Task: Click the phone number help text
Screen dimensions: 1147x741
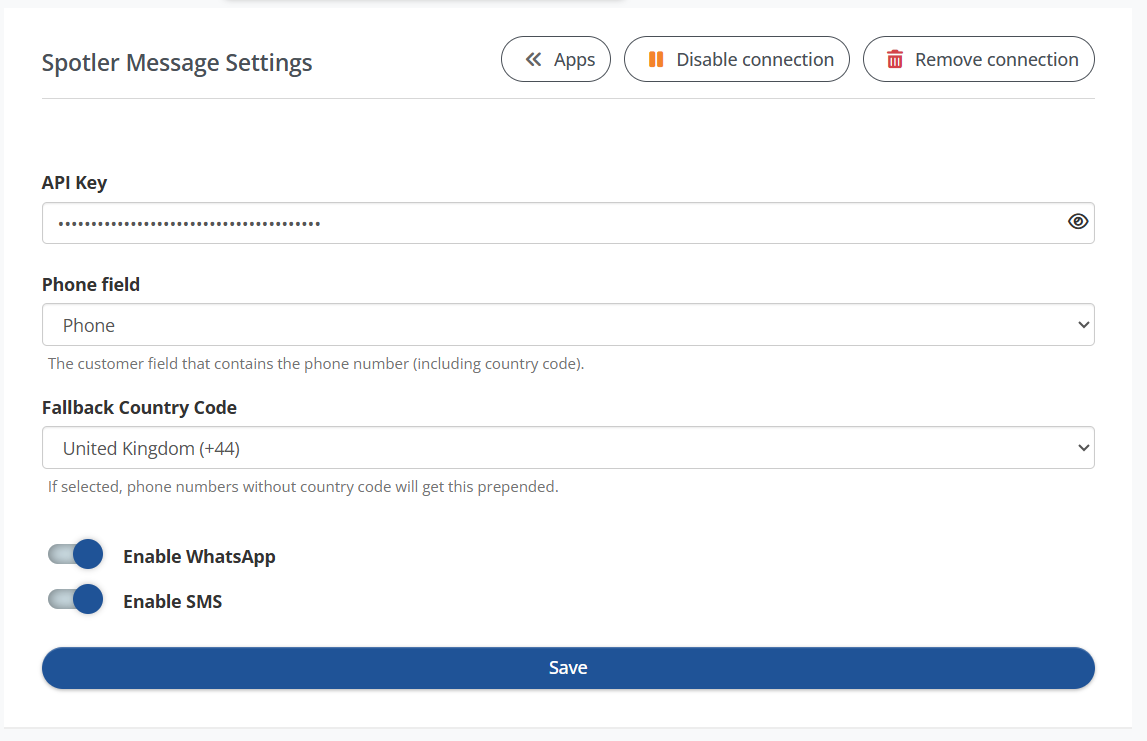Action: click(316, 364)
